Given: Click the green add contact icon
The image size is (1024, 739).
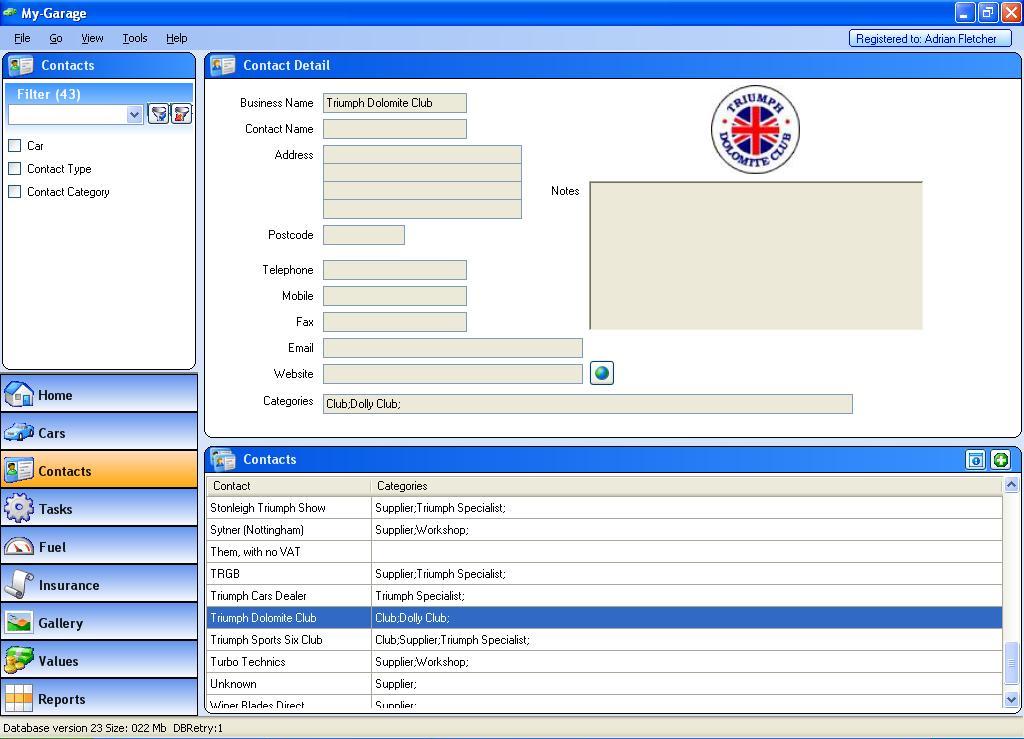Looking at the screenshot, I should point(1000,460).
